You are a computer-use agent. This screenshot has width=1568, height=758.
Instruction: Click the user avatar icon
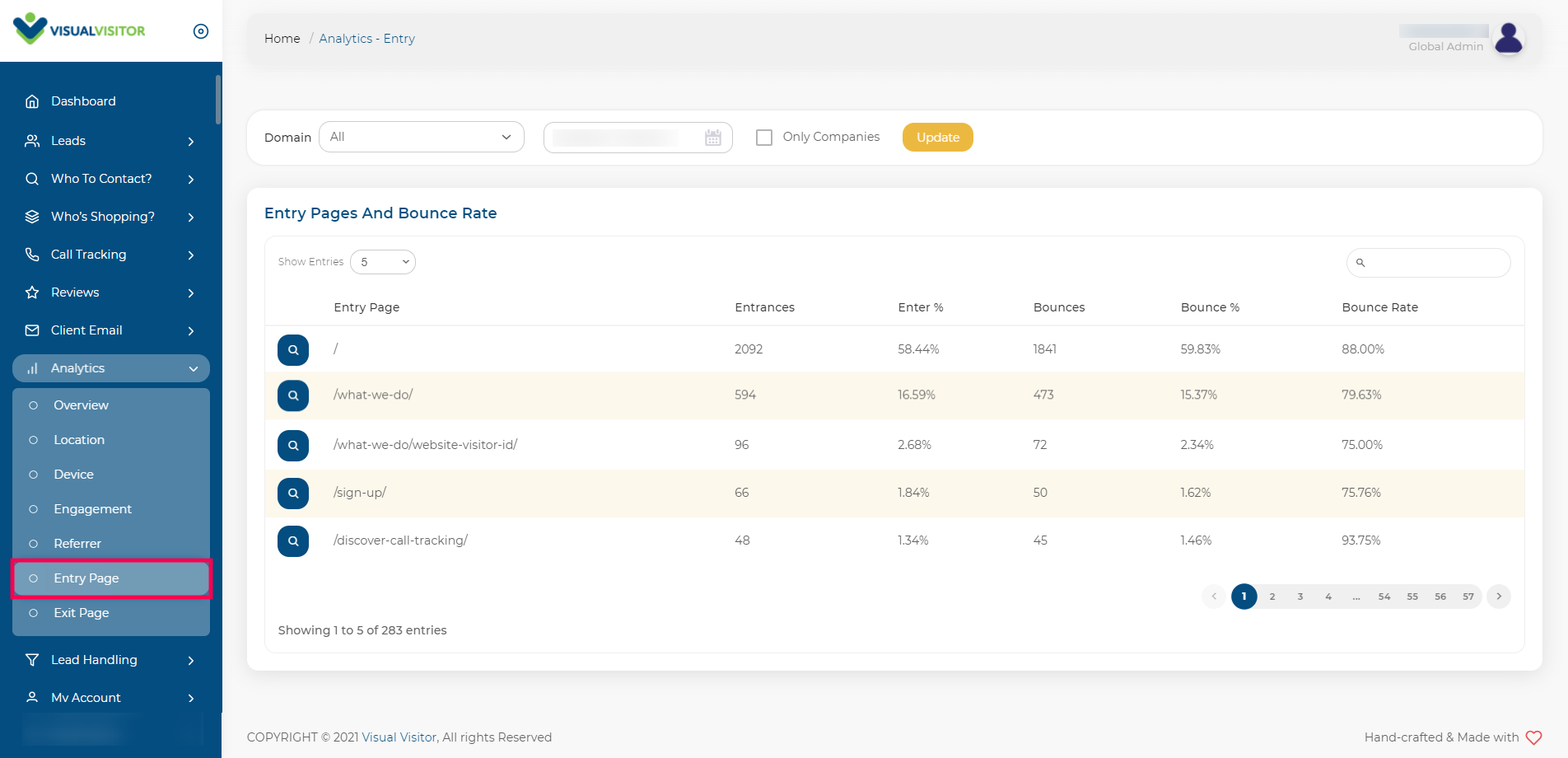coord(1509,38)
